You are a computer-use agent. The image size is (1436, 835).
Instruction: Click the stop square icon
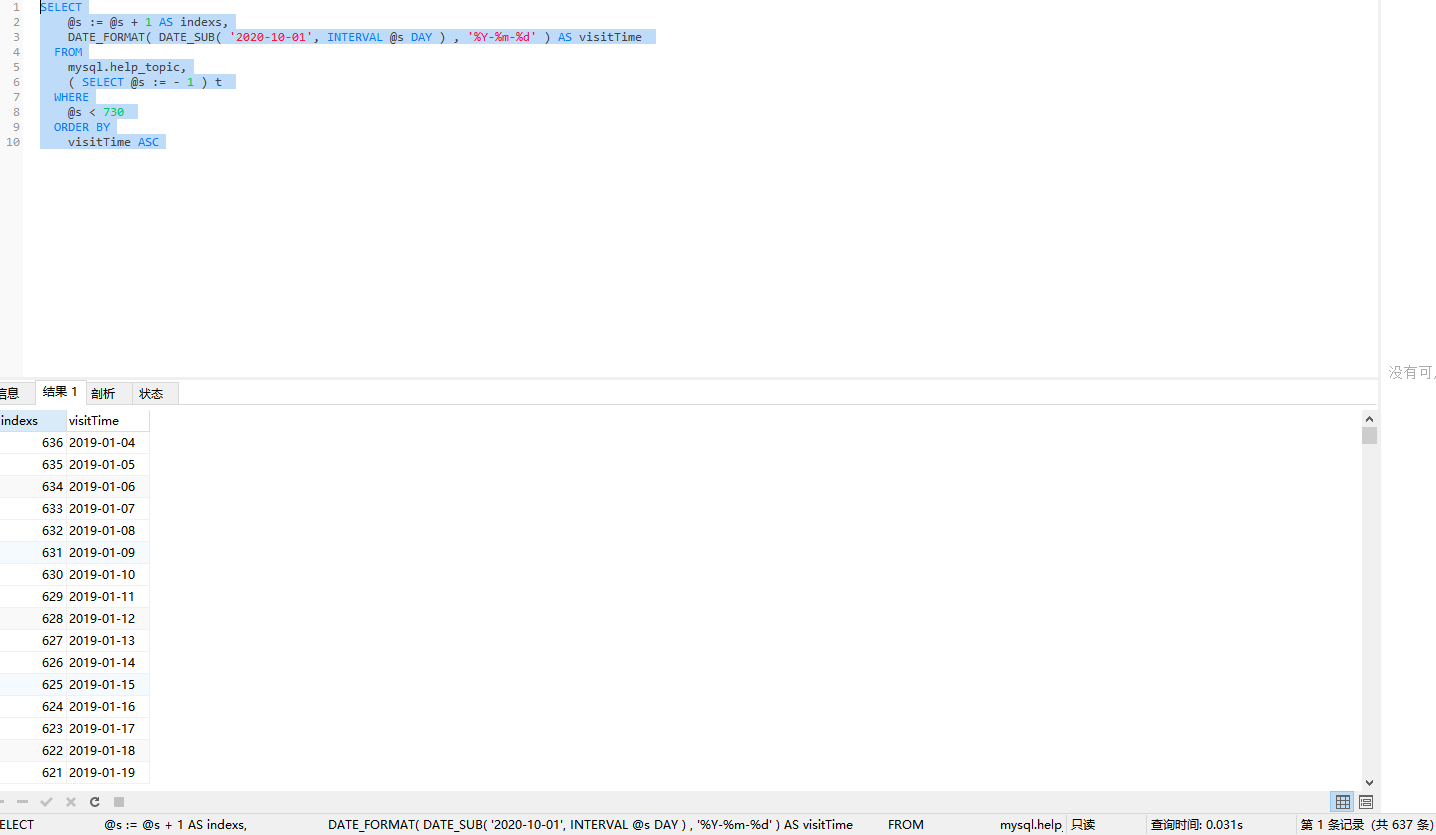(119, 802)
